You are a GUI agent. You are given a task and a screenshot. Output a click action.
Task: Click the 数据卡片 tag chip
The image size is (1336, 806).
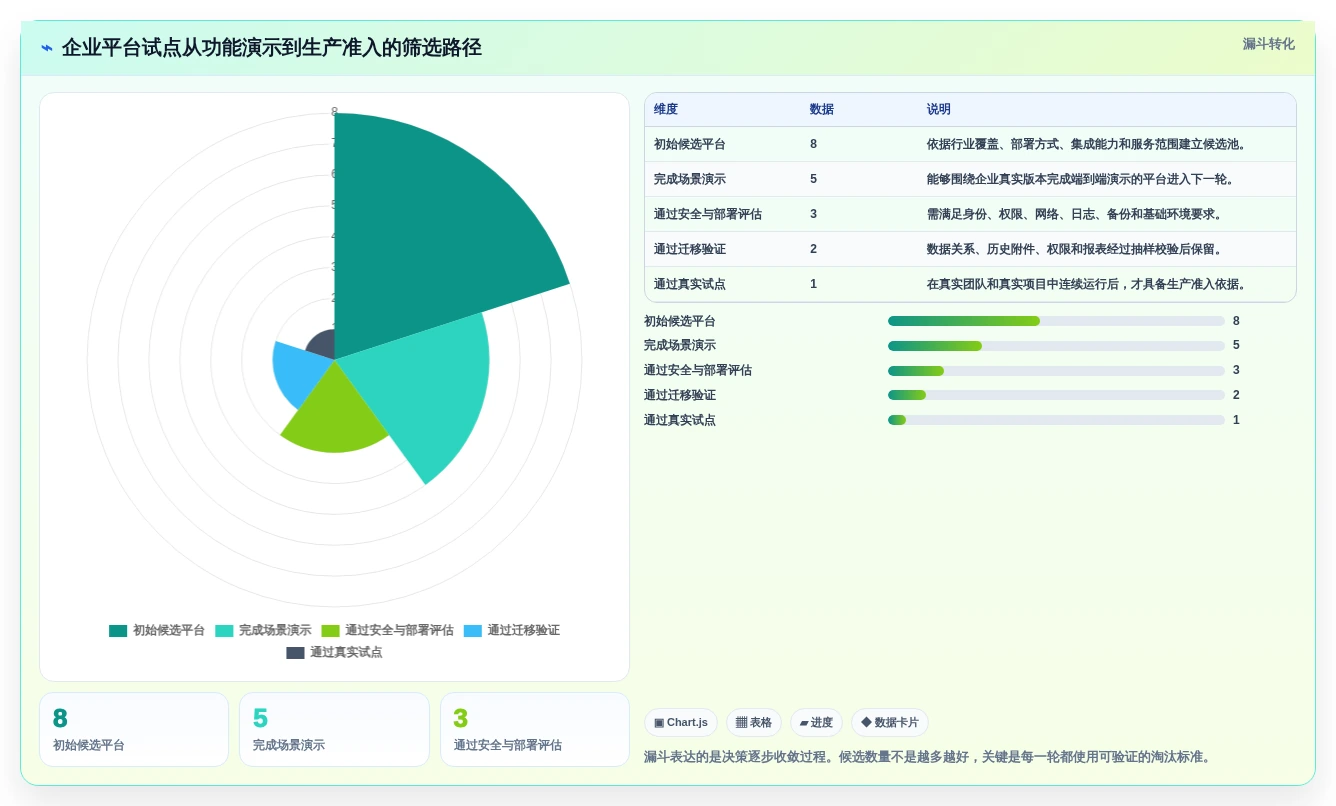tap(890, 723)
